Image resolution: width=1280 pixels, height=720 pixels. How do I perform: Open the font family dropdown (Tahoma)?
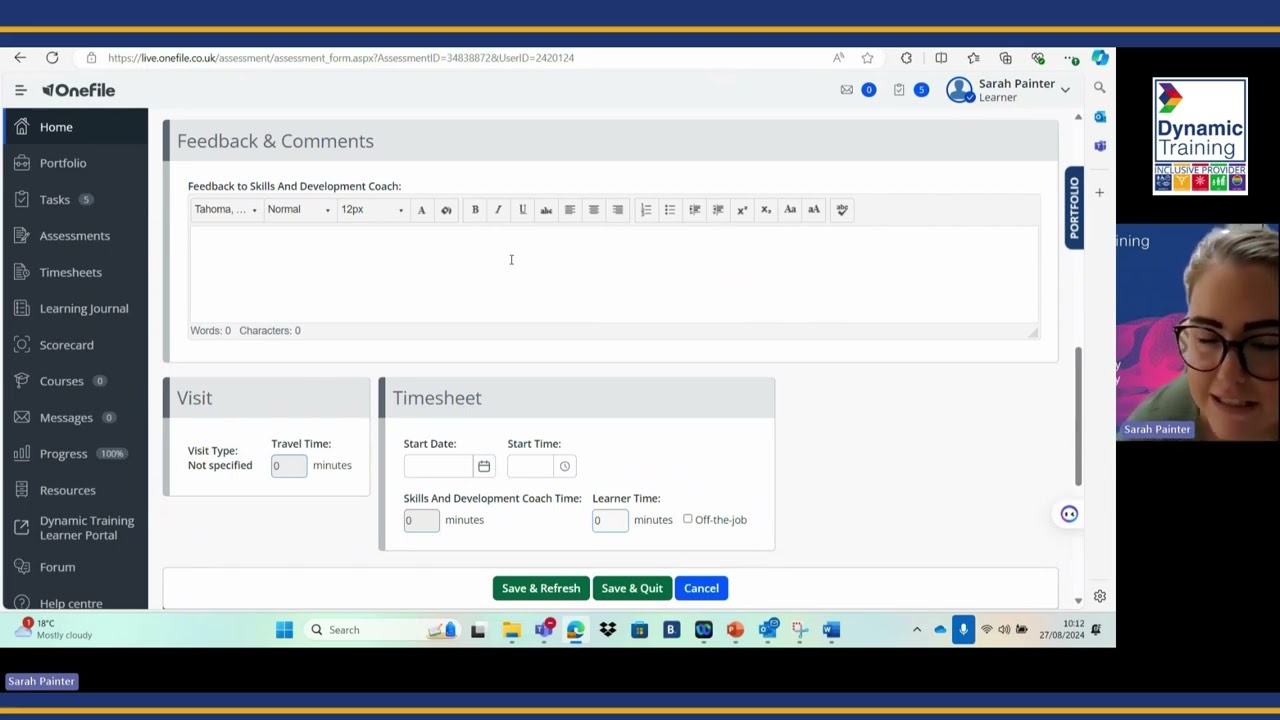(226, 210)
